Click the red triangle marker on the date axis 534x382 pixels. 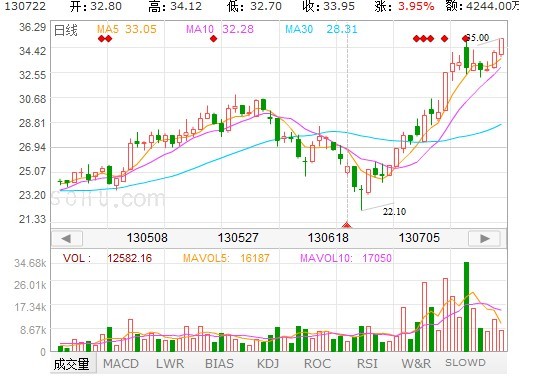pos(347,225)
